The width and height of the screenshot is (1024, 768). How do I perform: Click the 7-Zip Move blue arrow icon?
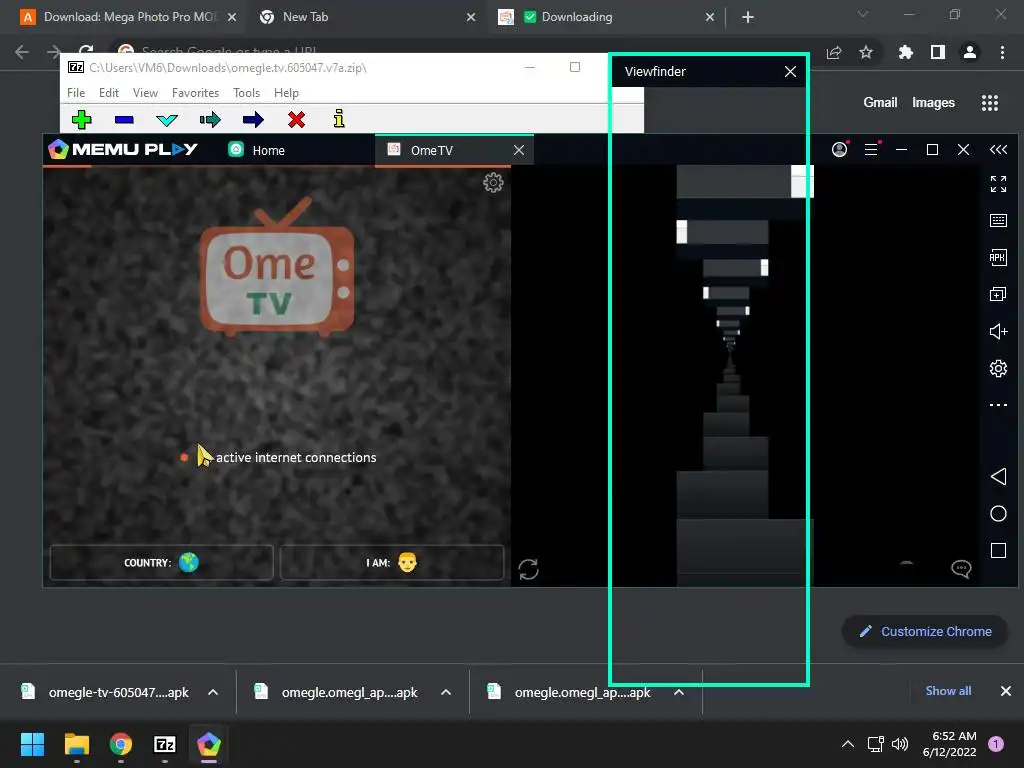[x=253, y=120]
